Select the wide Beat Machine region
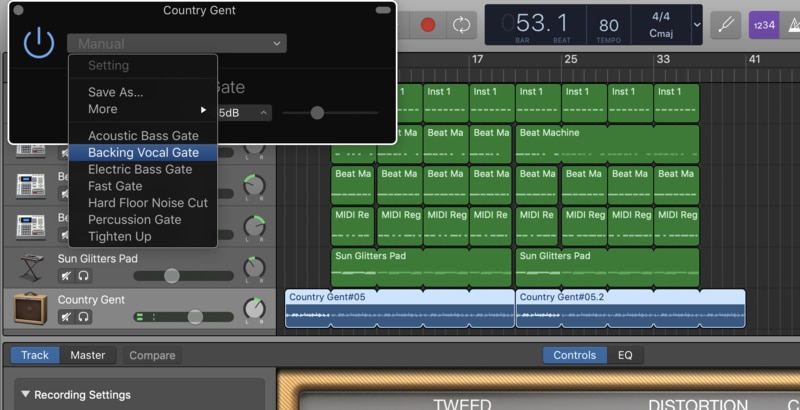 pyautogui.click(x=607, y=144)
